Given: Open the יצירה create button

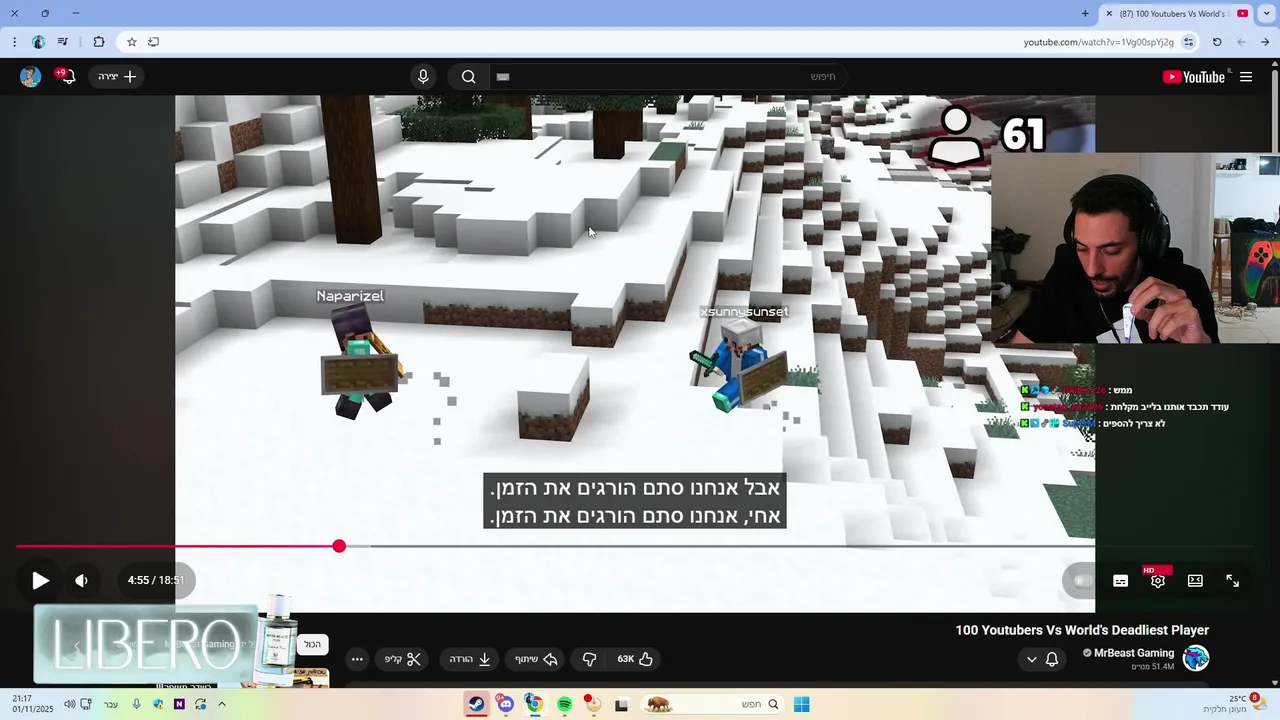Looking at the screenshot, I should pyautogui.click(x=117, y=77).
